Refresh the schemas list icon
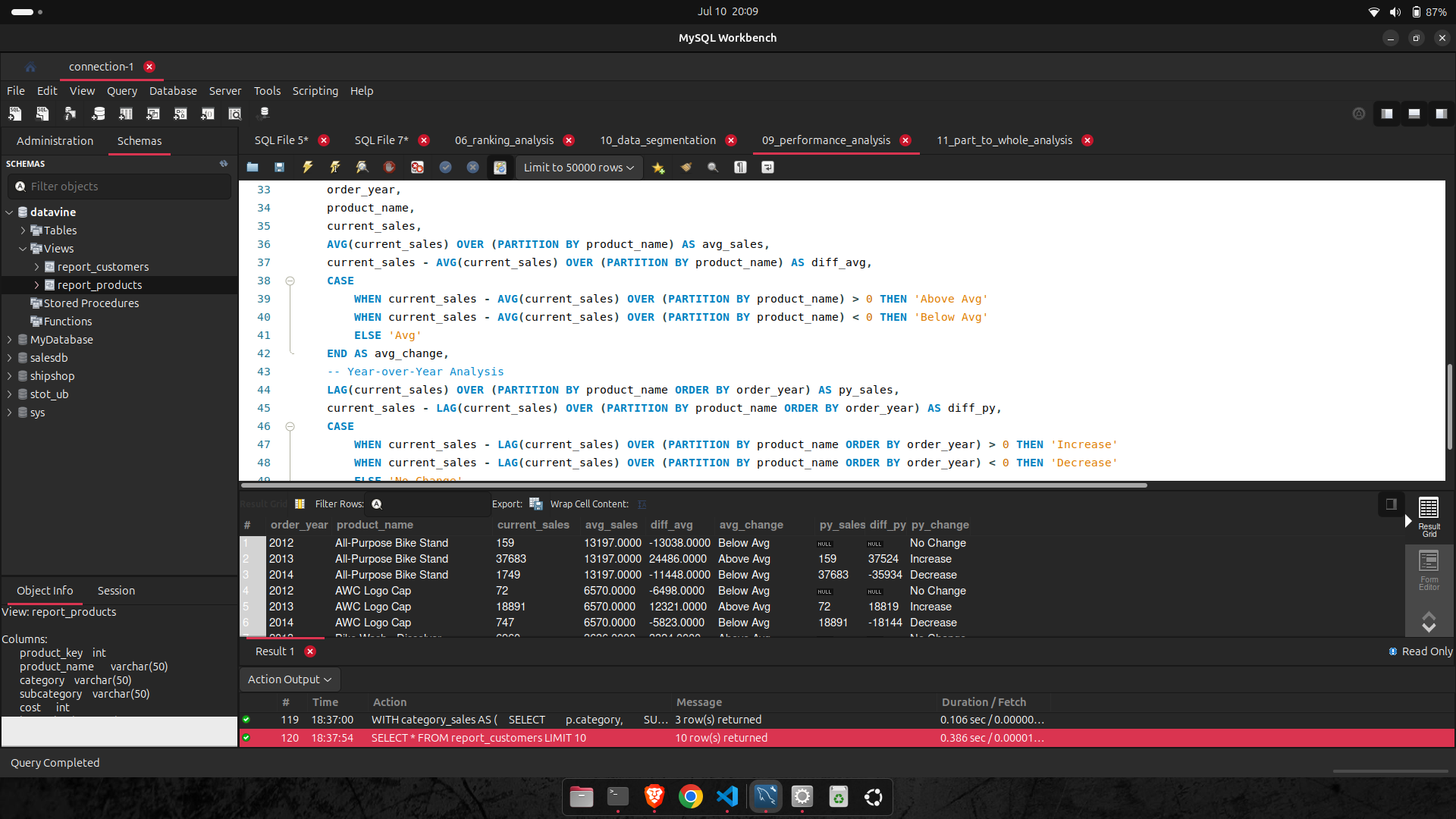Viewport: 1456px width, 819px height. [x=224, y=164]
